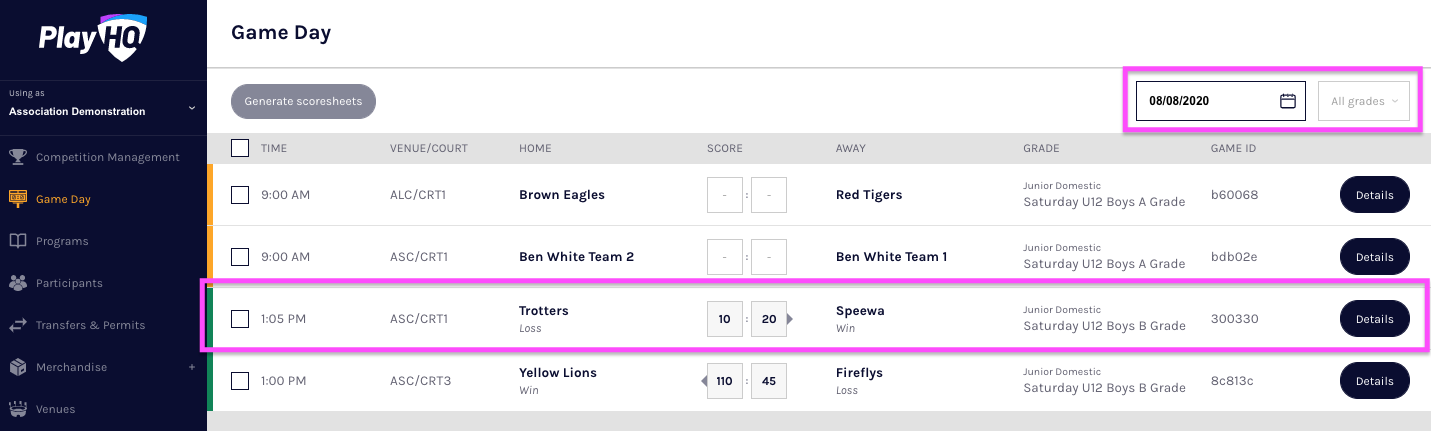
Task: Go to Programs in the sidebar
Action: 62,241
